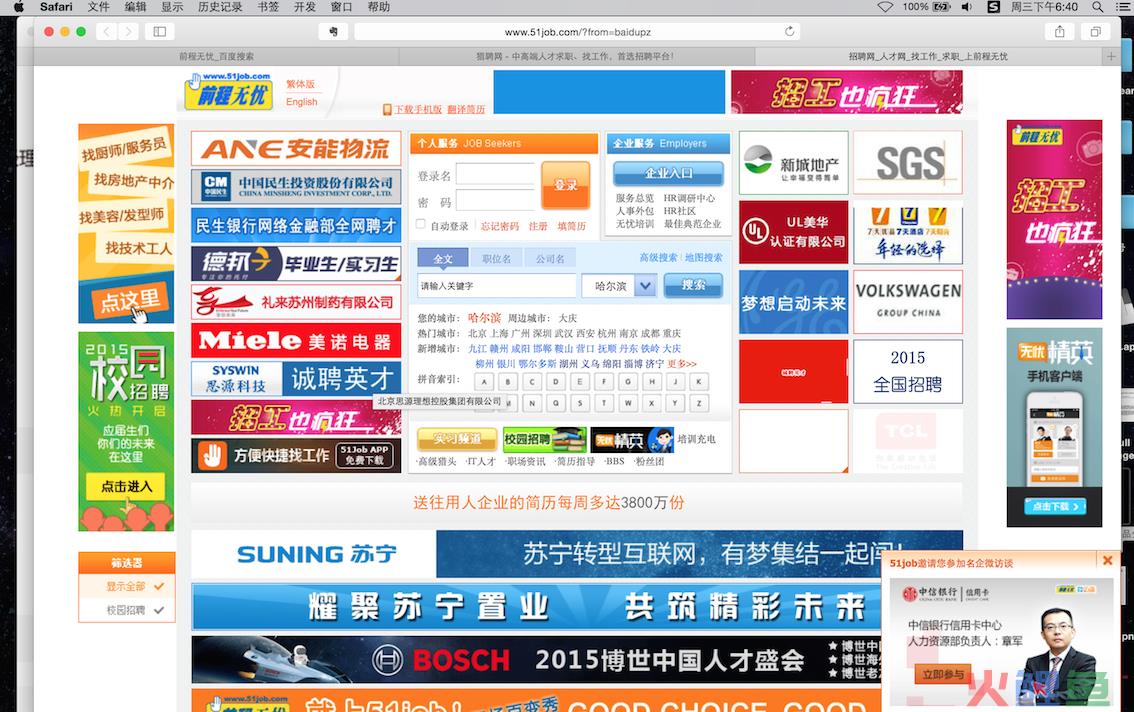
Task: Switch to English language link
Action: pyautogui.click(x=302, y=102)
